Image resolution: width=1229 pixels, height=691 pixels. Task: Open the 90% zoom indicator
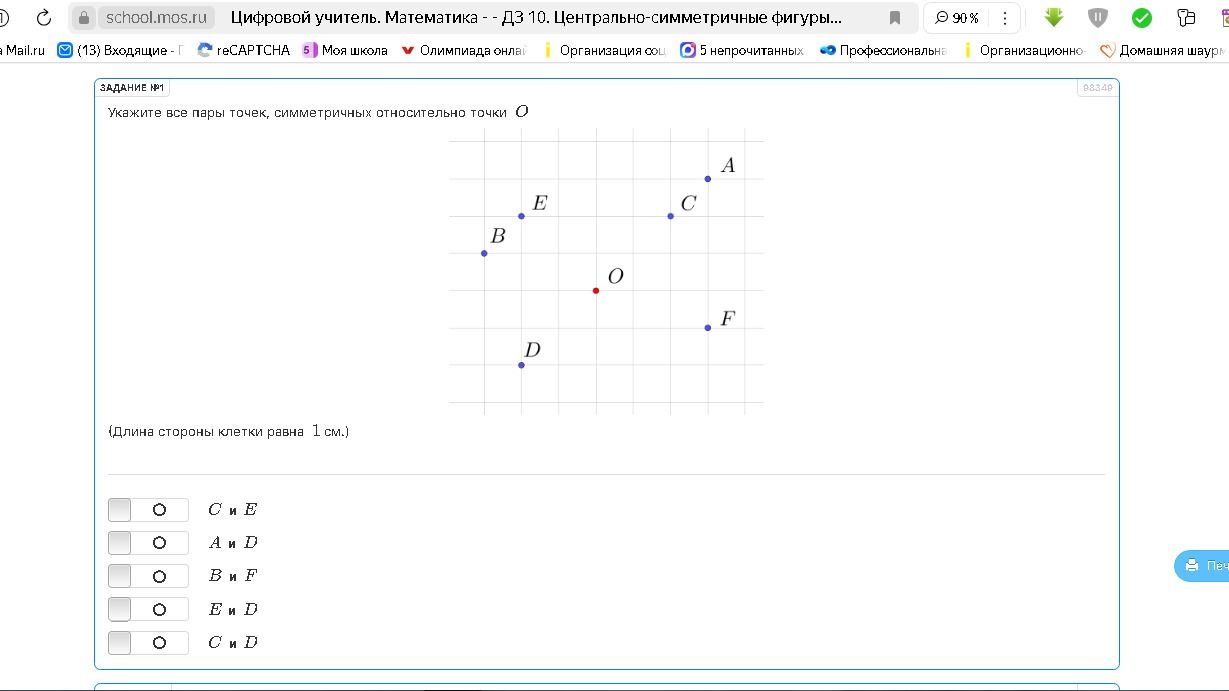[x=957, y=18]
